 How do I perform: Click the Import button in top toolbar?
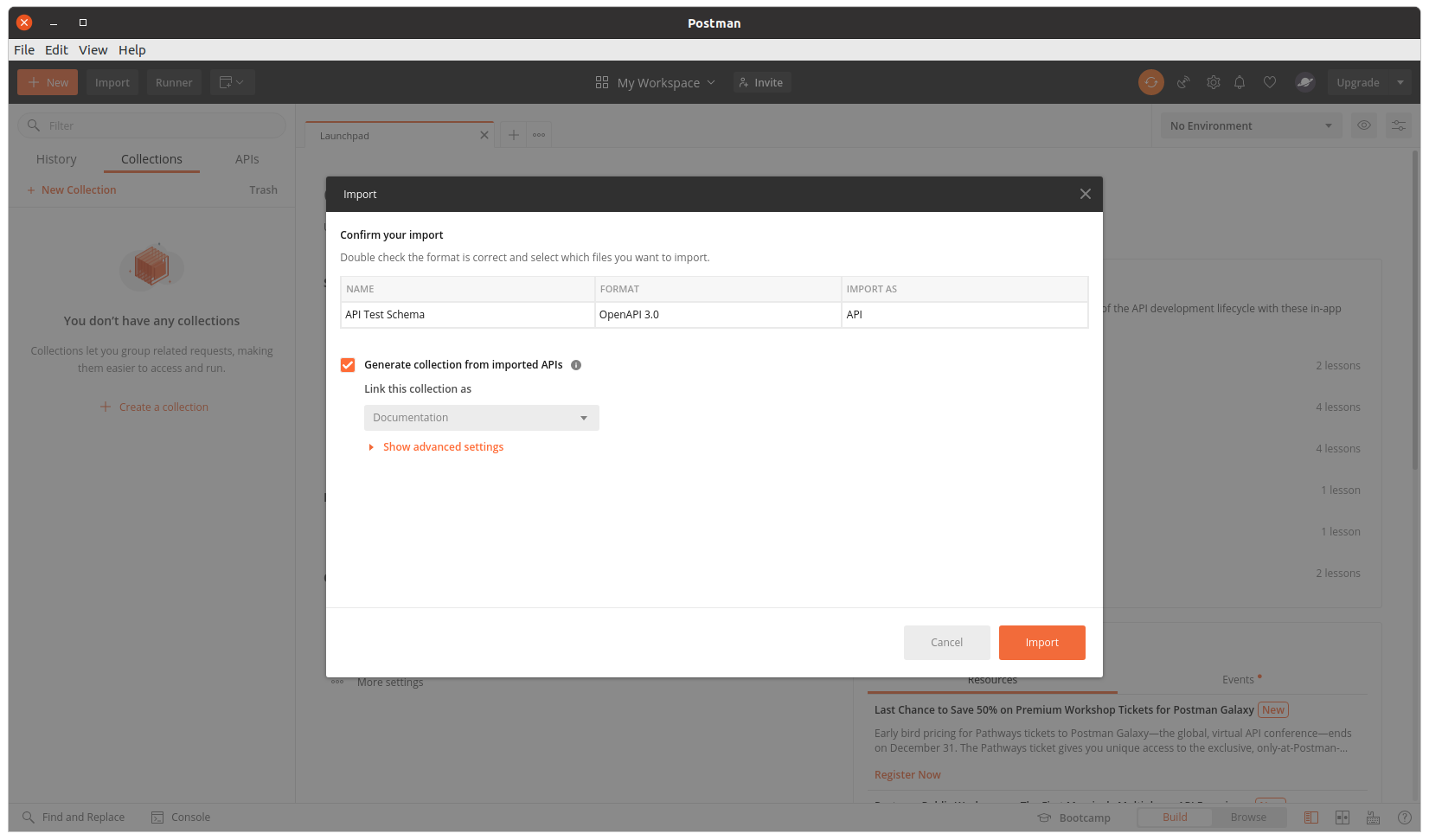click(112, 82)
